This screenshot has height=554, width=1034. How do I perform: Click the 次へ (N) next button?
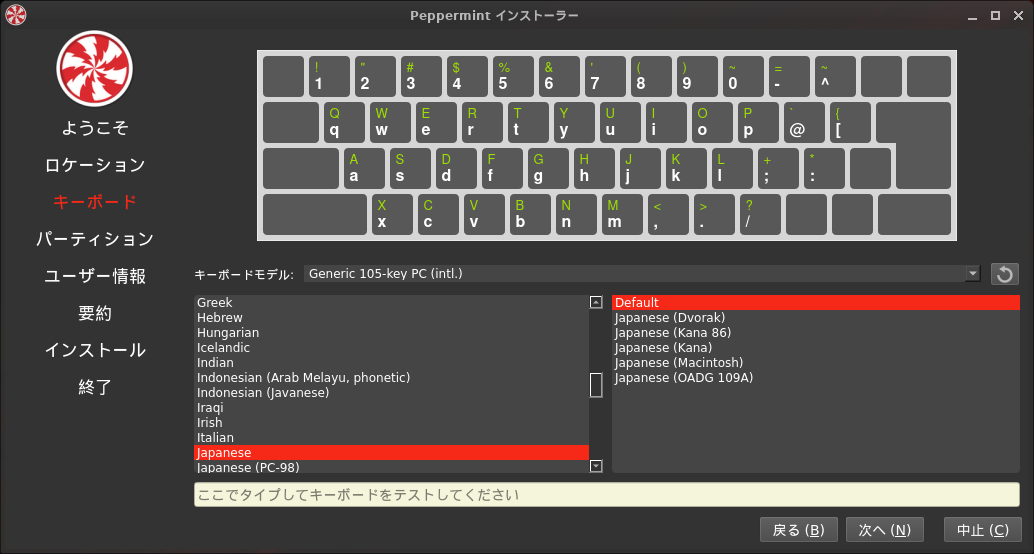884,530
